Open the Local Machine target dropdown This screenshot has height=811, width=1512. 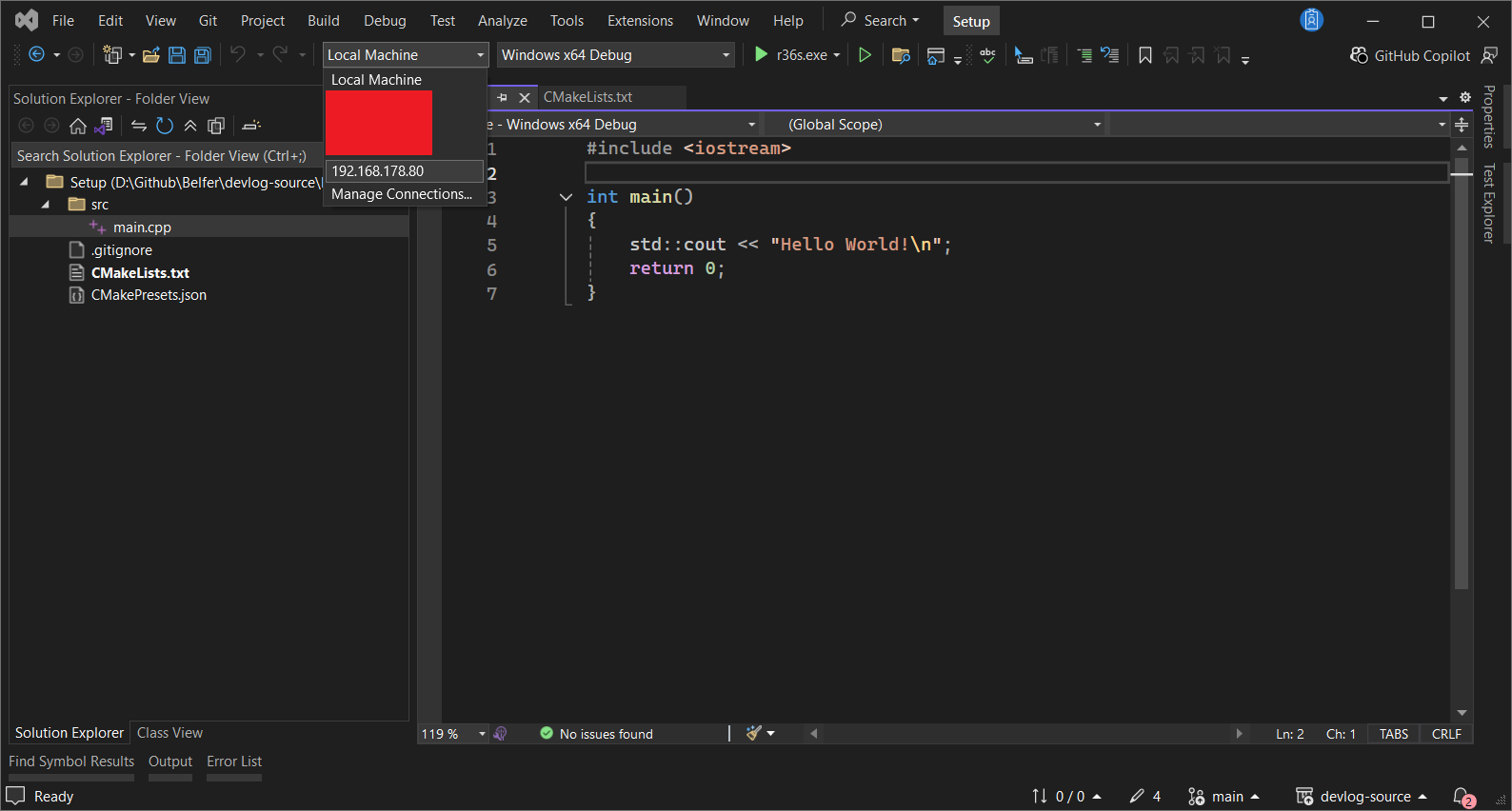point(406,55)
